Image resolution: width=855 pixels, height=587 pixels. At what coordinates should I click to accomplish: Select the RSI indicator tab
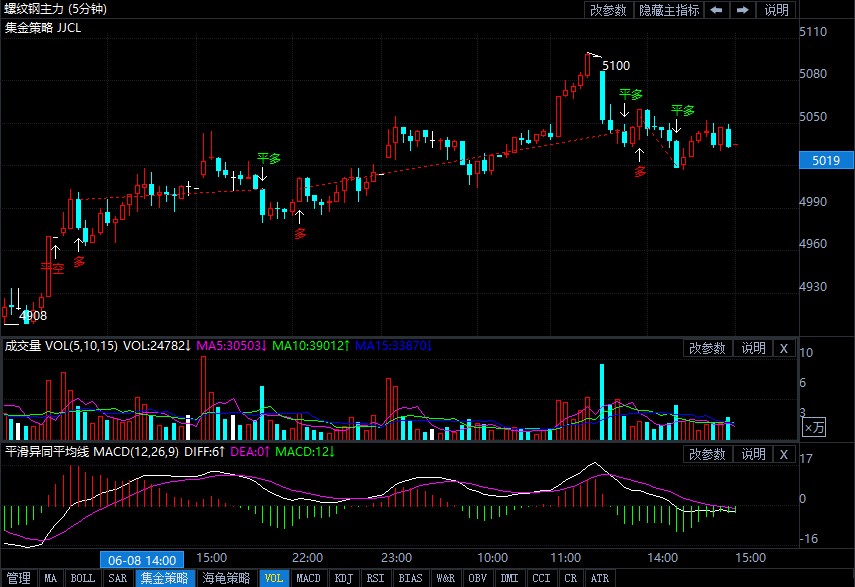pos(375,578)
